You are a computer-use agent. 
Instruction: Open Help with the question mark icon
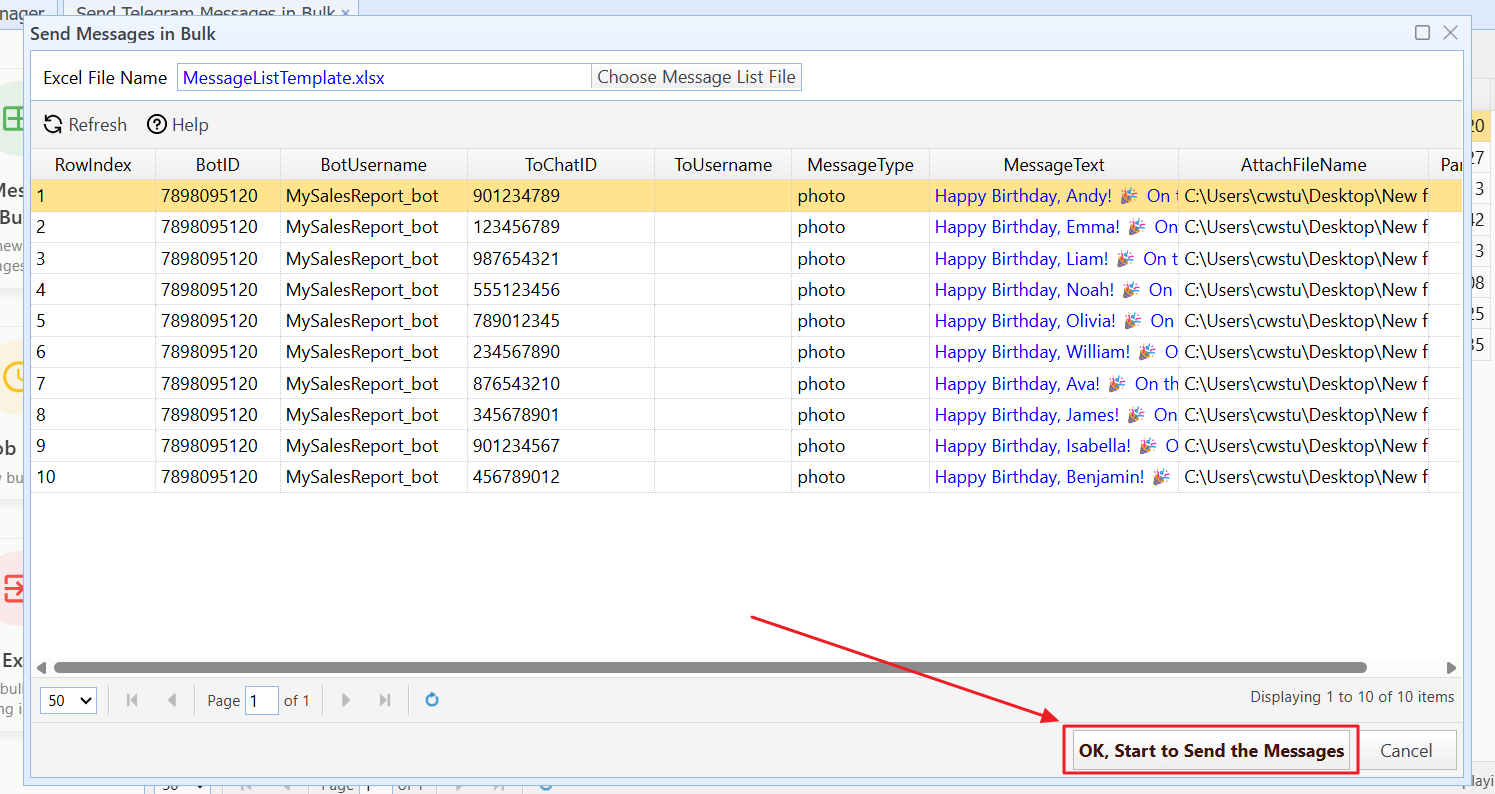pos(157,125)
